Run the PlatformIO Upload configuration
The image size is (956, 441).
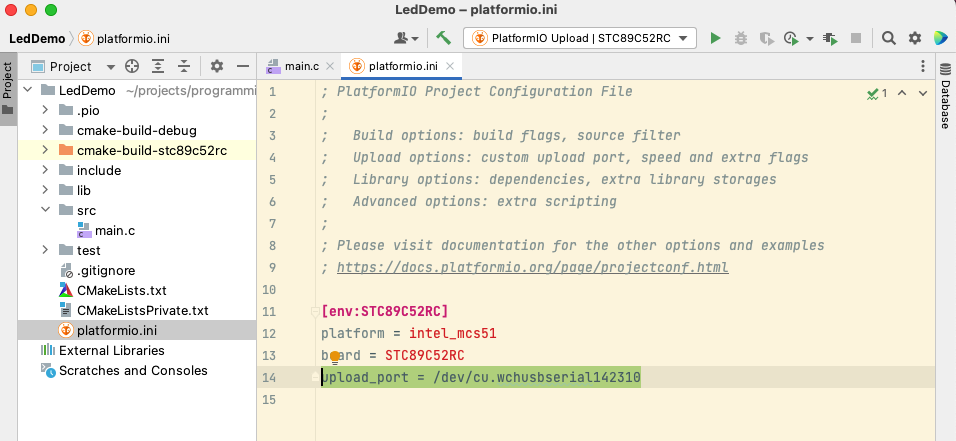tap(715, 38)
